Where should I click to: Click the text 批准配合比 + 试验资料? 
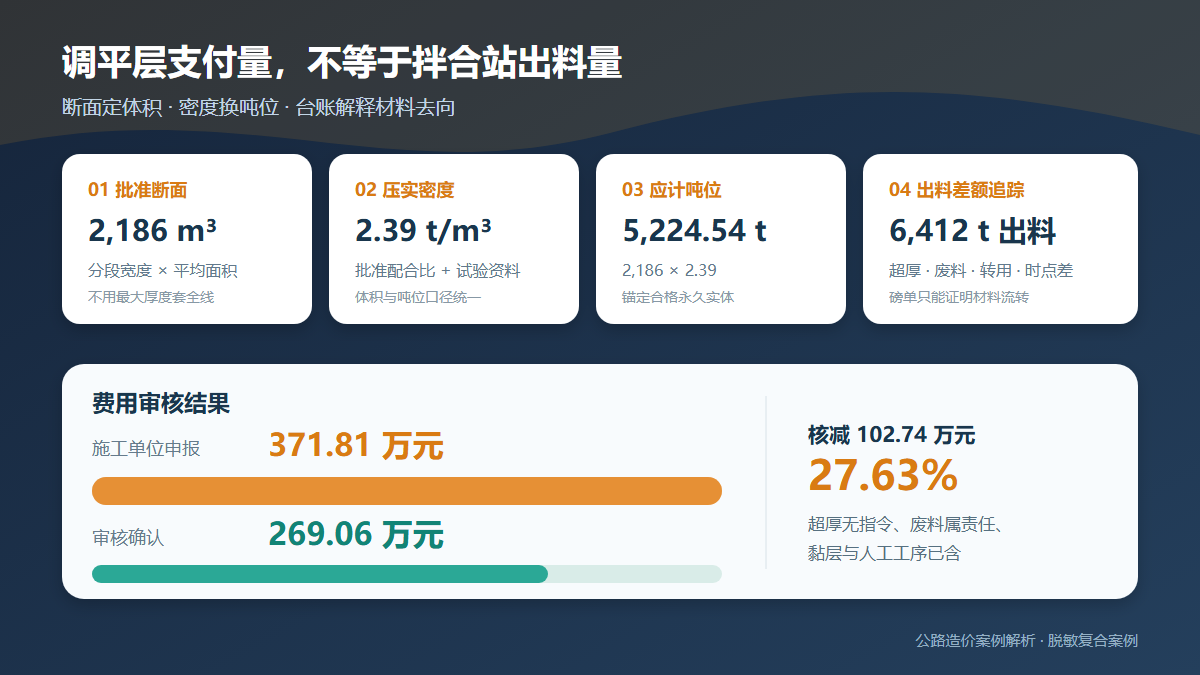click(x=438, y=271)
